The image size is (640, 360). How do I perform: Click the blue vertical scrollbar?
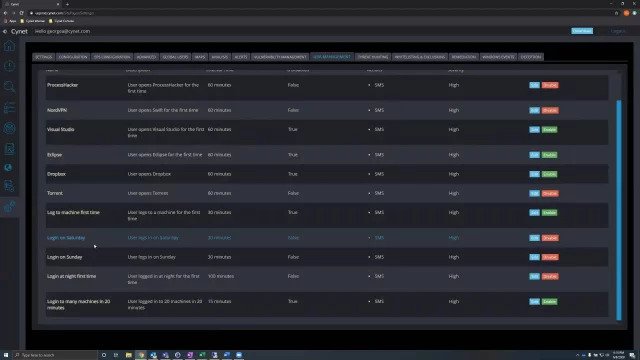619,210
